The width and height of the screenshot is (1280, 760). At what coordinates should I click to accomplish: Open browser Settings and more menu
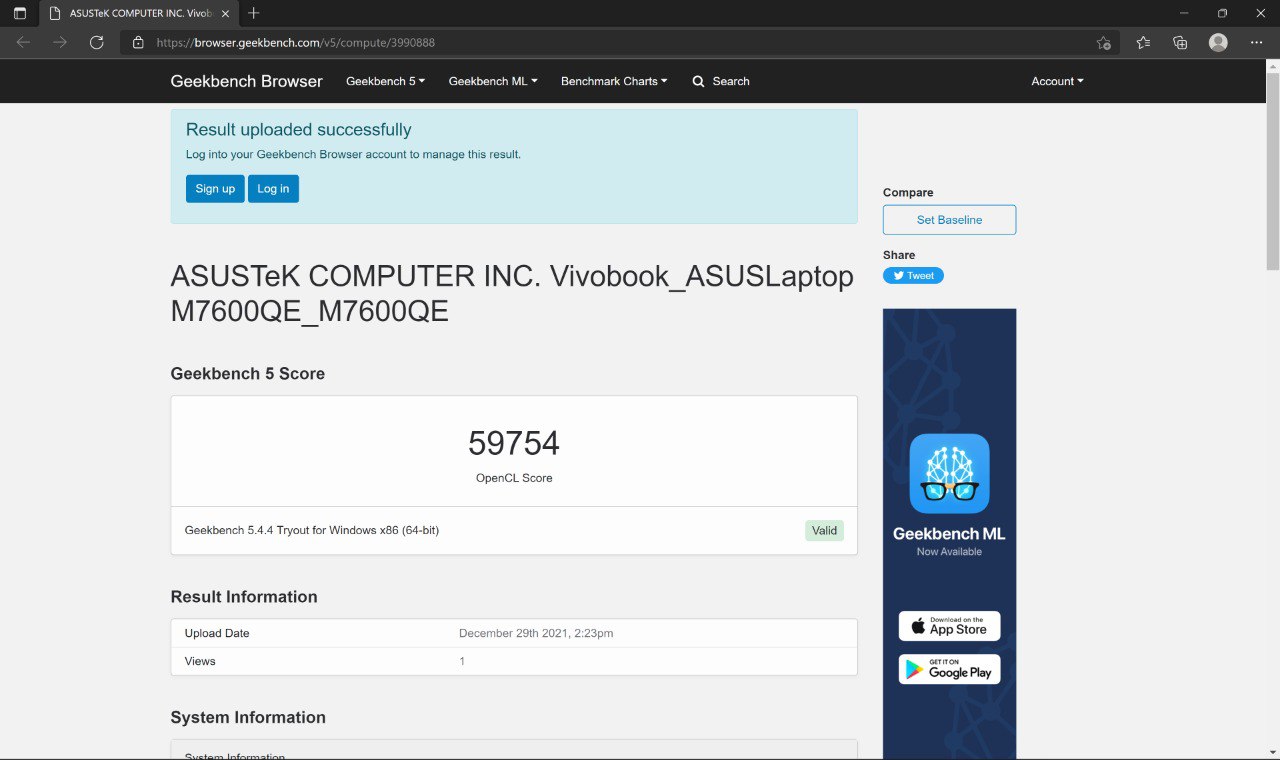click(1256, 42)
